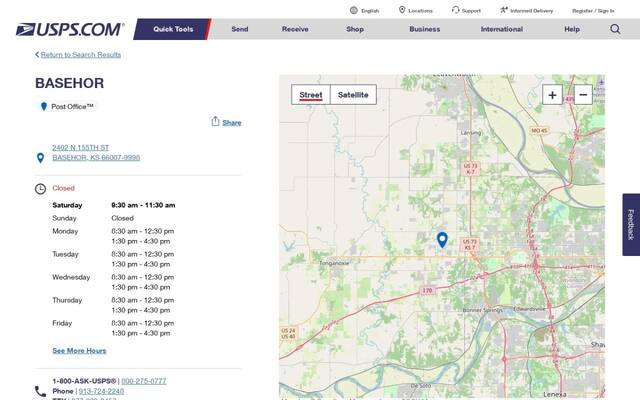
Task: Click the telephone handset icon
Action: point(40,391)
